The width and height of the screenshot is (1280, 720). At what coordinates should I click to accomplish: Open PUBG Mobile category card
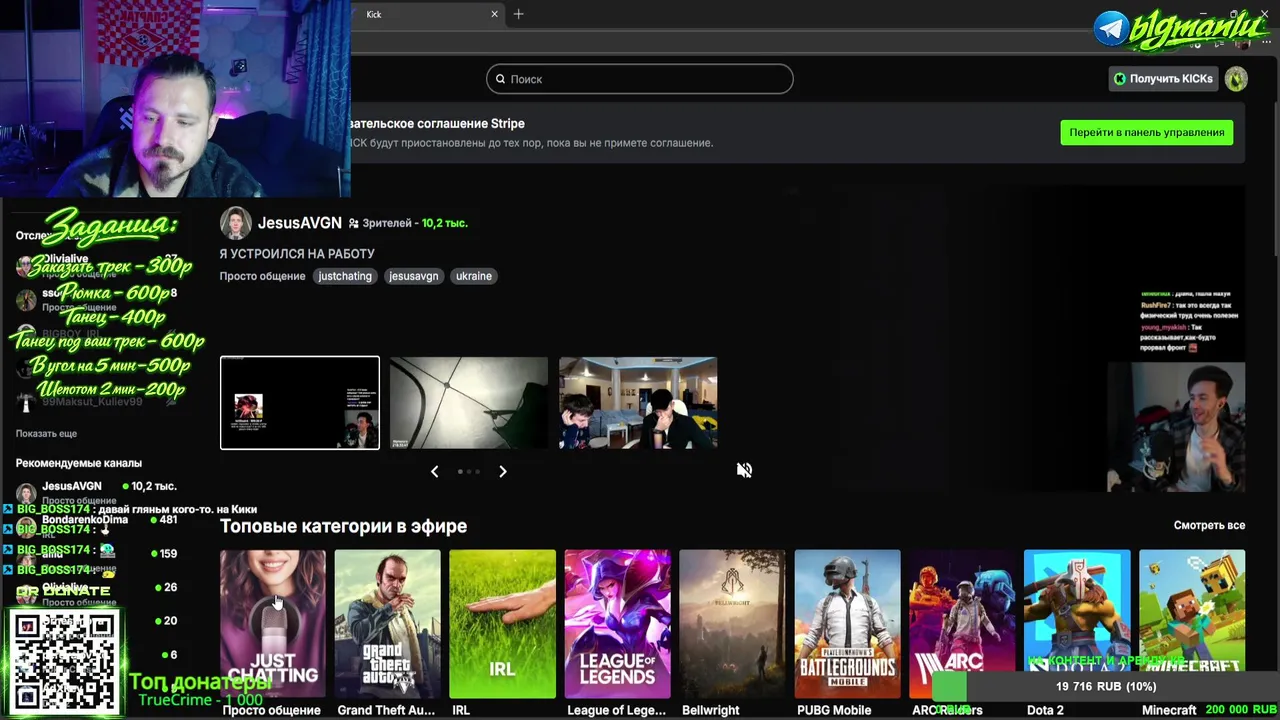pos(847,624)
